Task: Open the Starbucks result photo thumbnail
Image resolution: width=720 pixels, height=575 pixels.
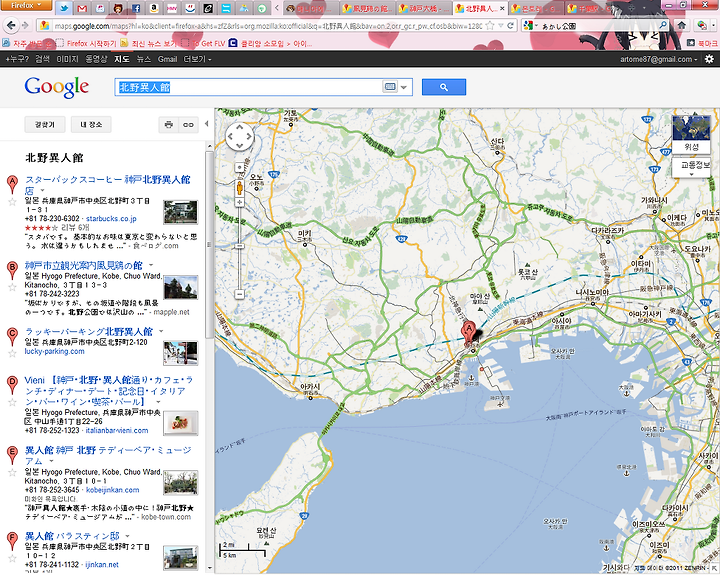Action: 180,212
